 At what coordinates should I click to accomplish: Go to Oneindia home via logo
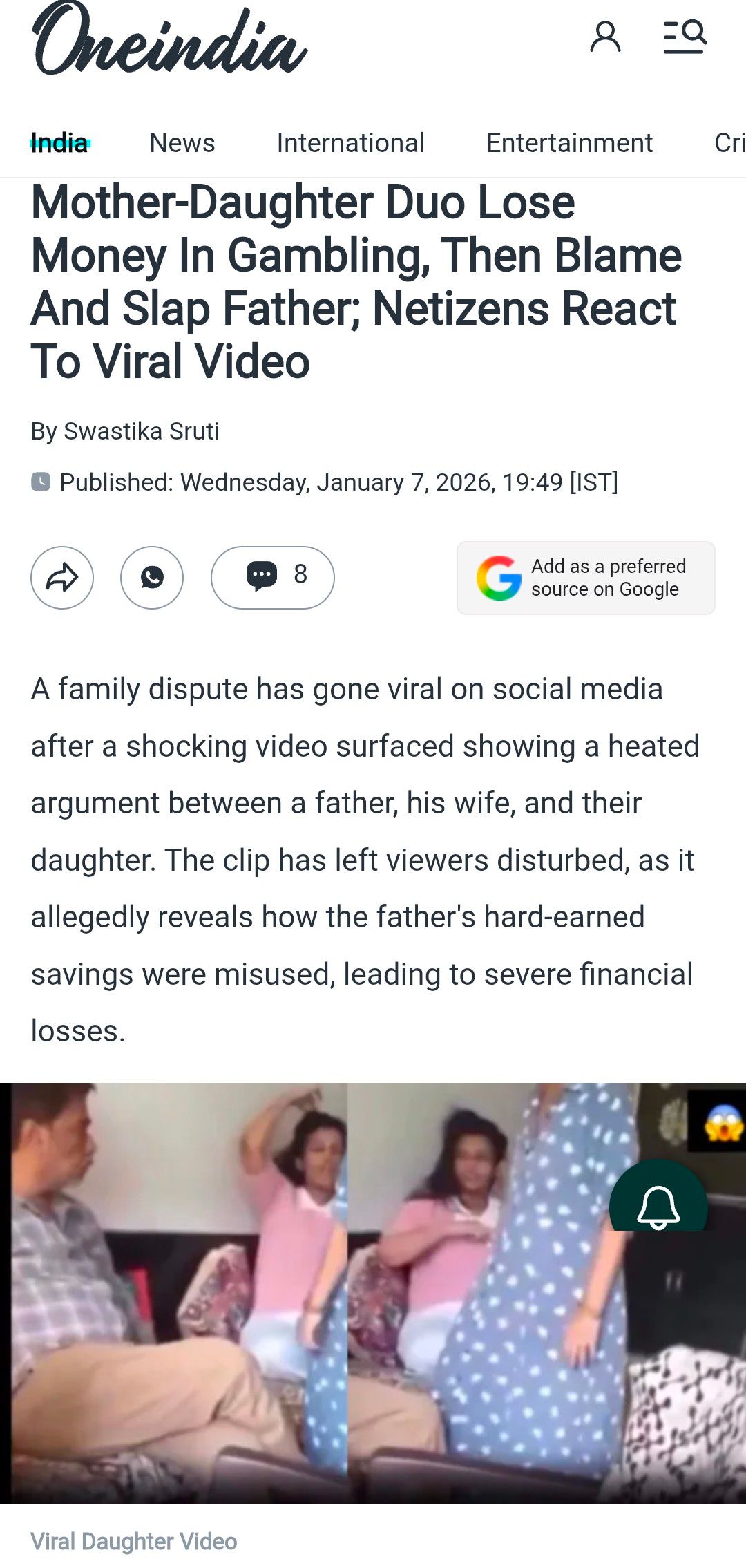[x=169, y=39]
